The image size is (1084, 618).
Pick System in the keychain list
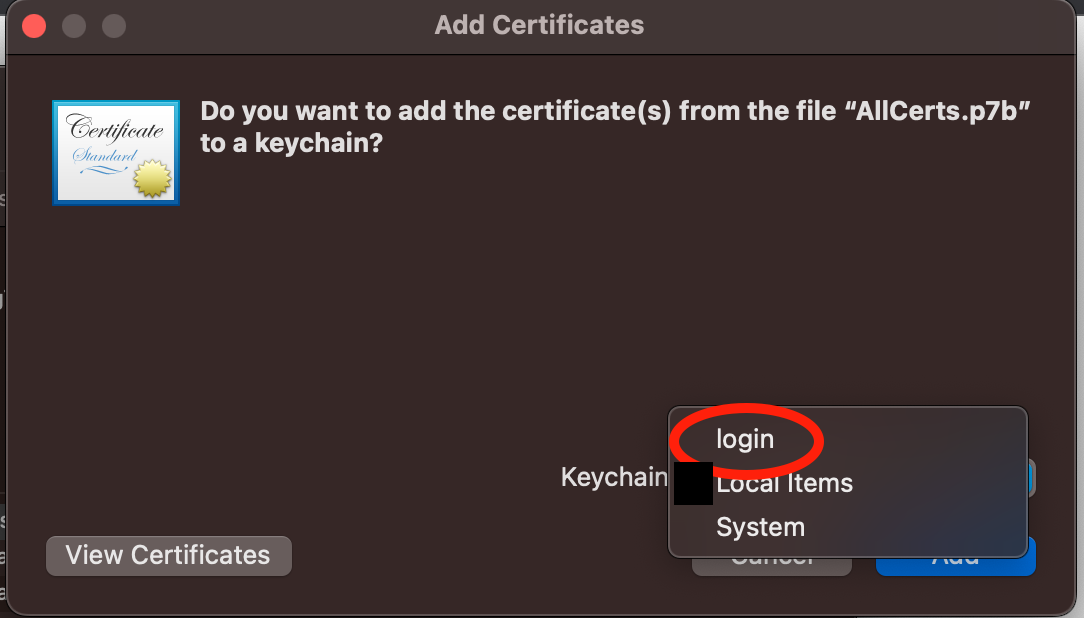point(760,527)
